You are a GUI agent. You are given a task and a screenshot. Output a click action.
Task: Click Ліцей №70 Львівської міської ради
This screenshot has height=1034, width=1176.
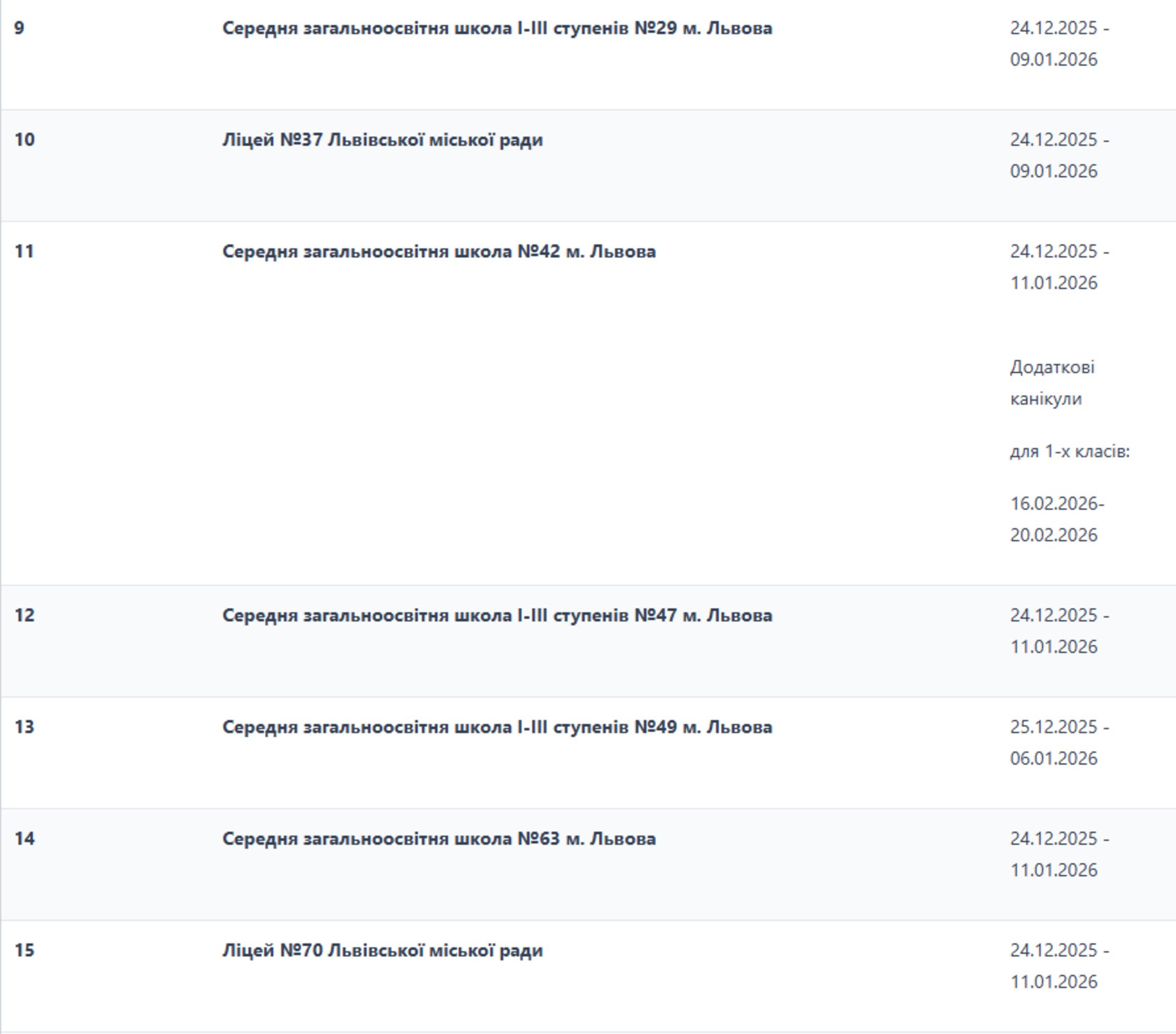click(x=382, y=950)
